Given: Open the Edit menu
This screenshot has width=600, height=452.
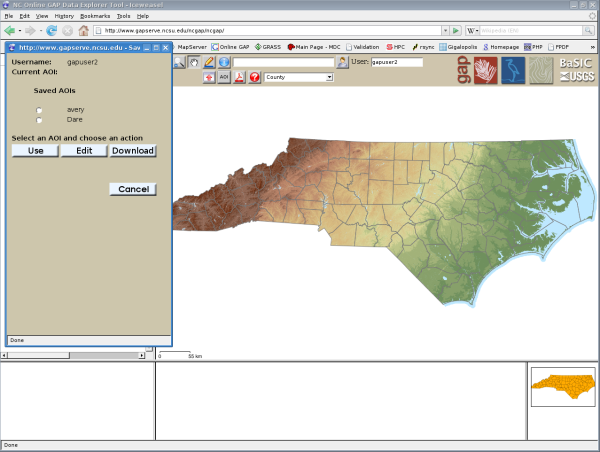Looking at the screenshot, I should coord(24,16).
